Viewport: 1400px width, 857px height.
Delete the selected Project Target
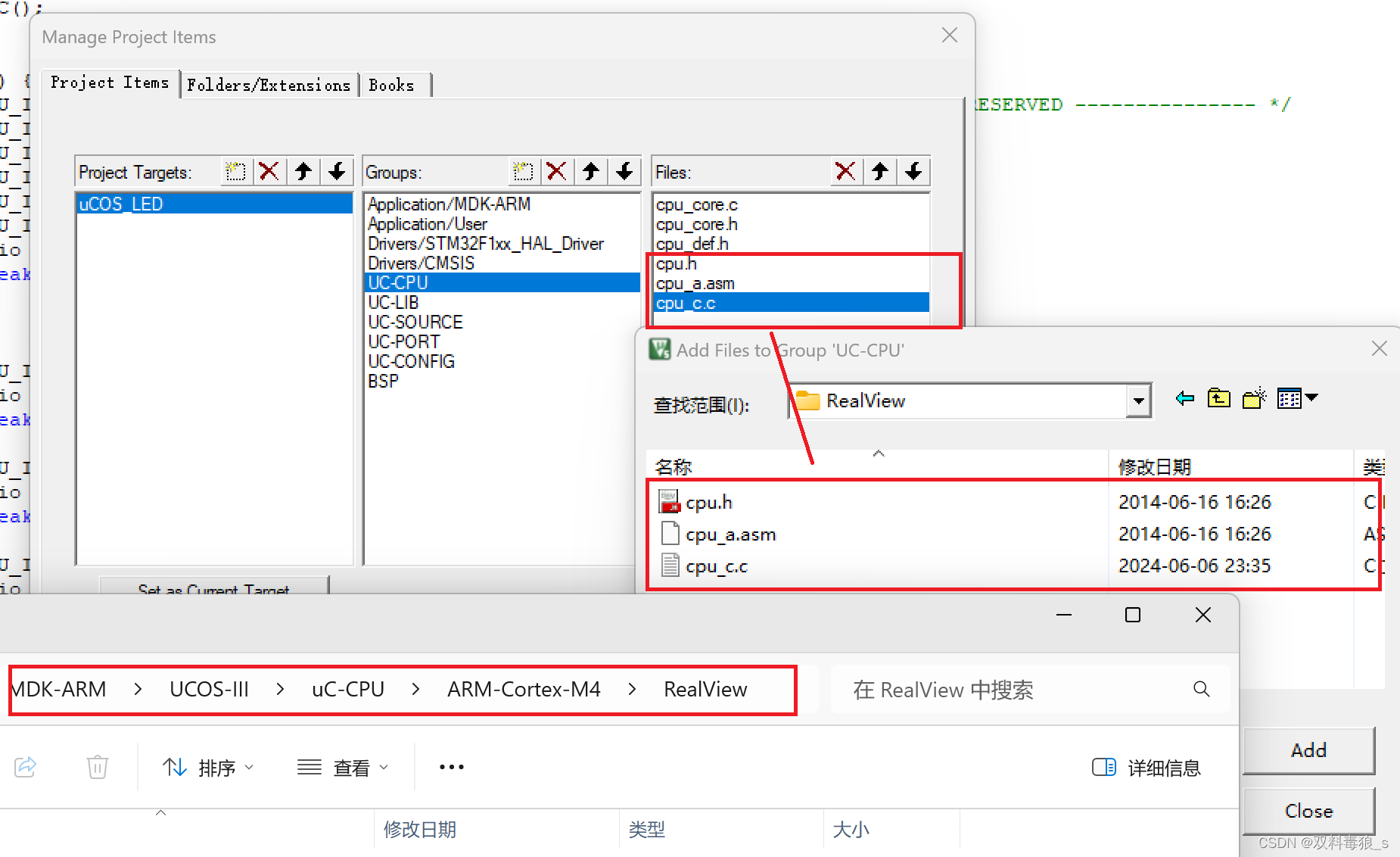pos(269,172)
